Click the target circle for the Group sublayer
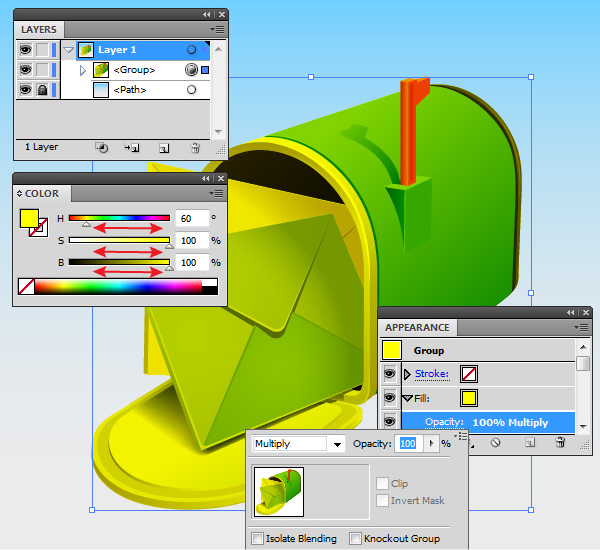 point(191,70)
